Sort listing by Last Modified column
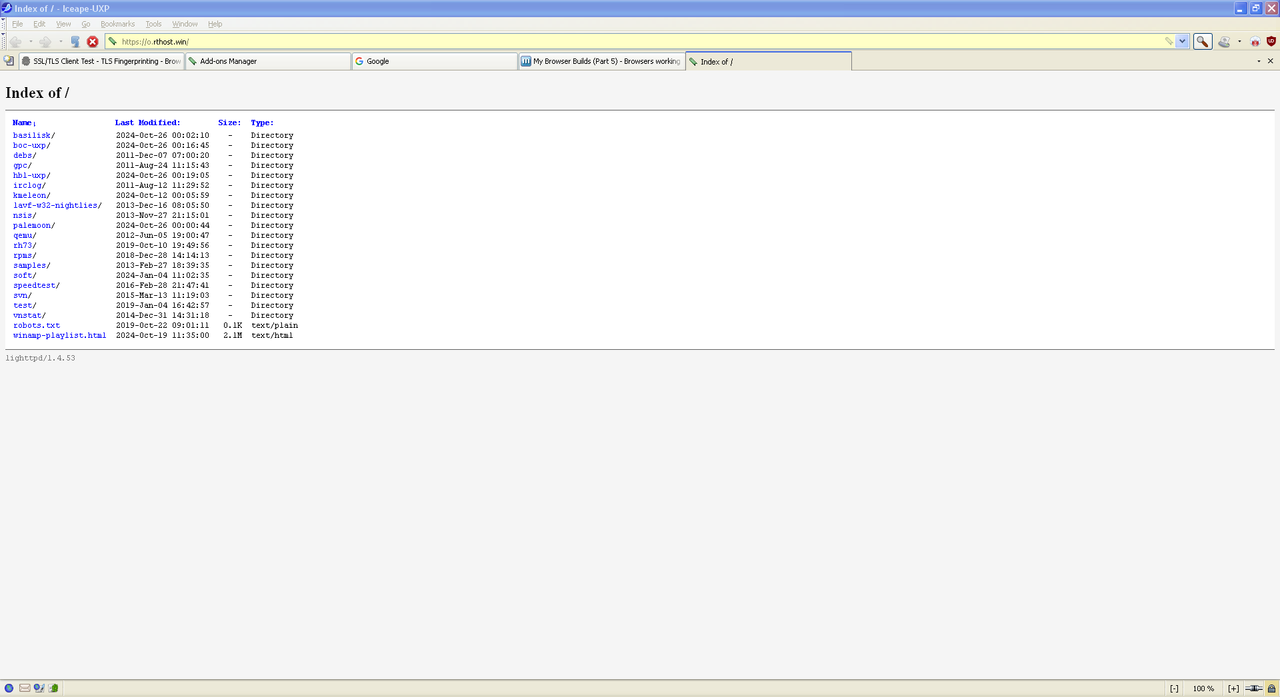Screen dimensions: 1280x697 (147, 123)
